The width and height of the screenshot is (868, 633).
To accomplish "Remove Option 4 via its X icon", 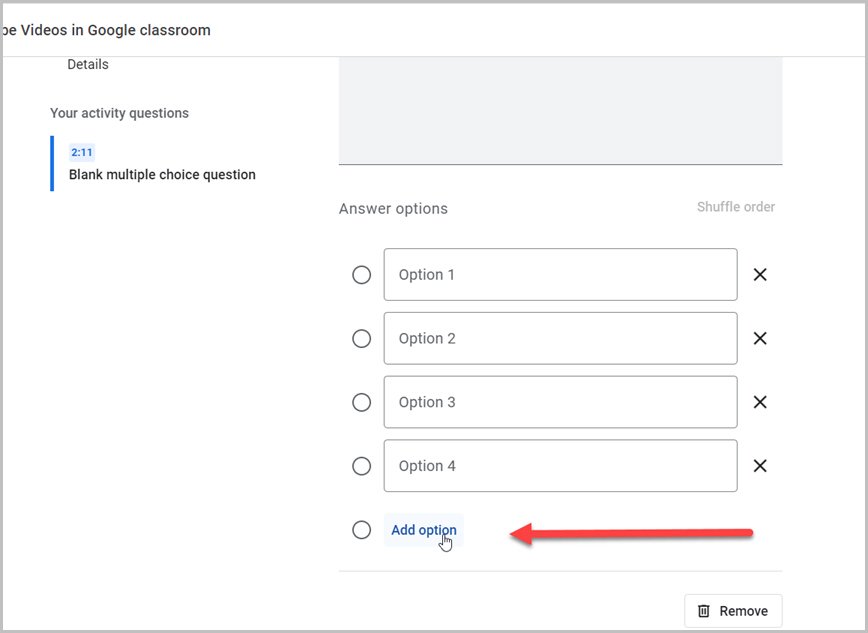I will coord(760,466).
